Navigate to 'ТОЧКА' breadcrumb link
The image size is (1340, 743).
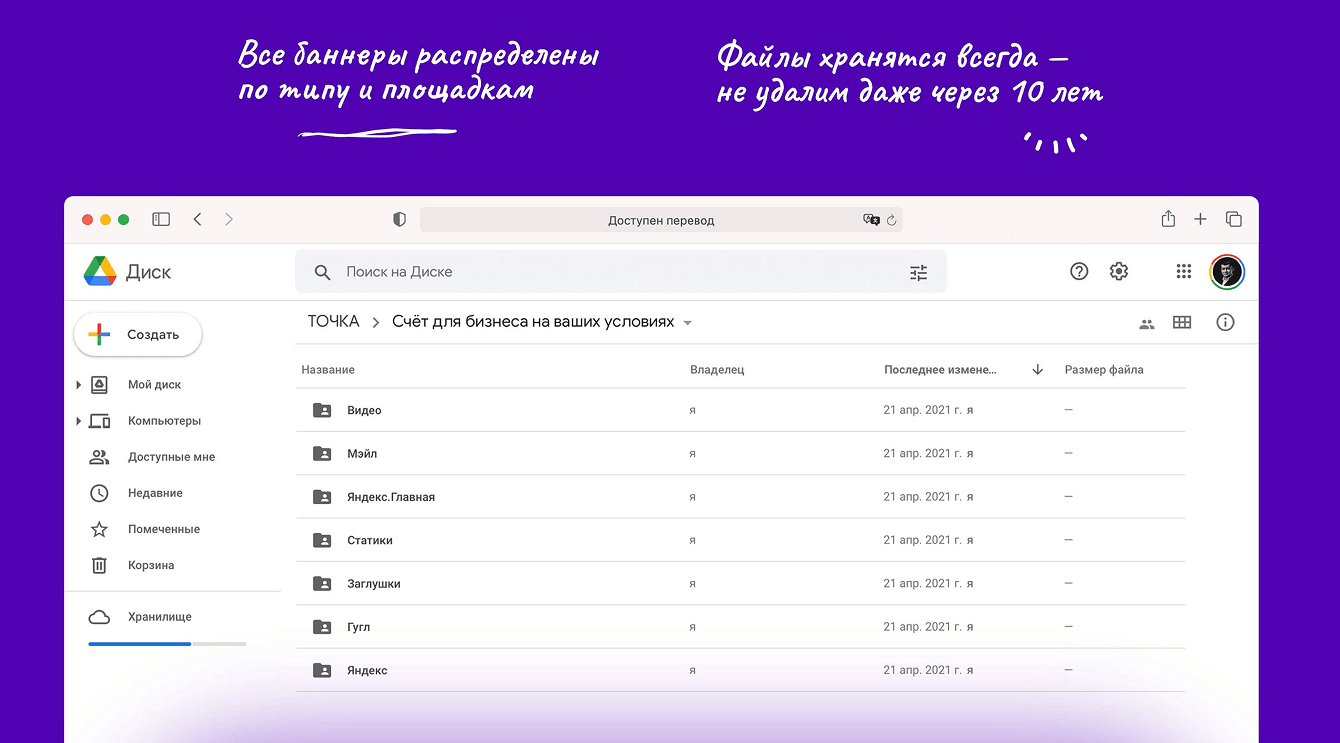tap(333, 322)
